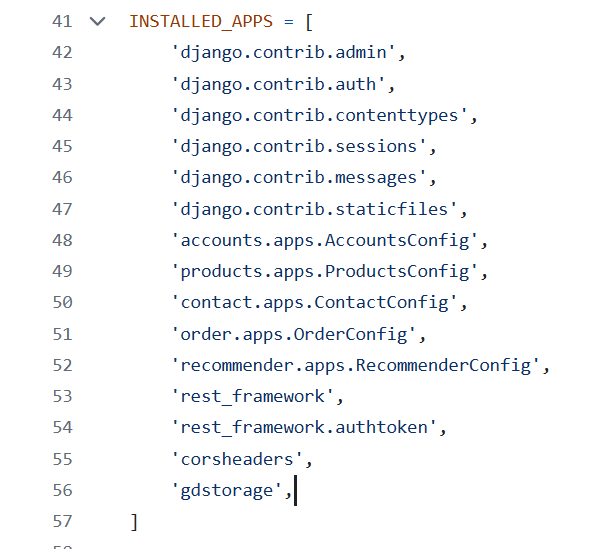Click 'django.contrib.contenttypes' line text
Viewport: 616px width, 549px height.
point(320,116)
